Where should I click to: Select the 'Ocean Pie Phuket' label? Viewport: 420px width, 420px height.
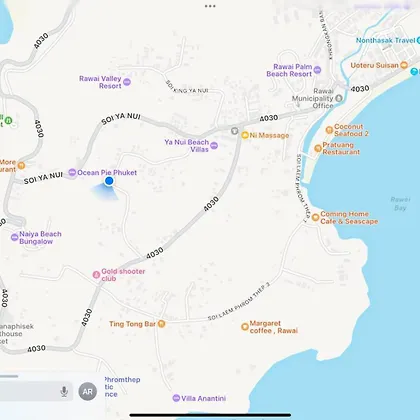coord(107,172)
